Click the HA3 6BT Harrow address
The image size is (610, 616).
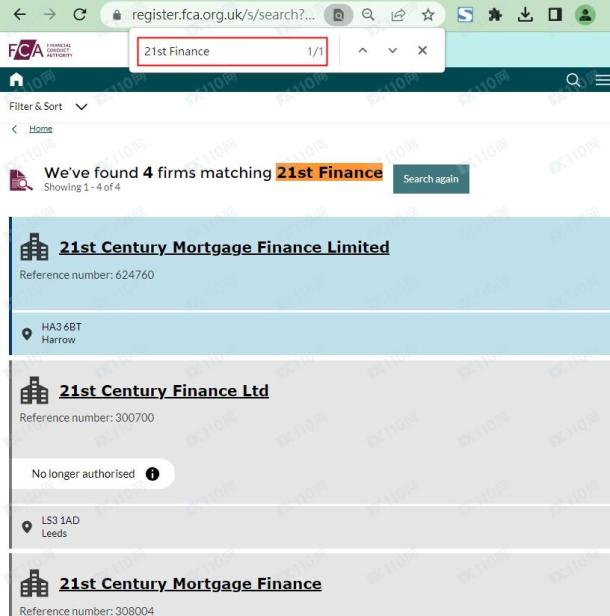point(62,333)
